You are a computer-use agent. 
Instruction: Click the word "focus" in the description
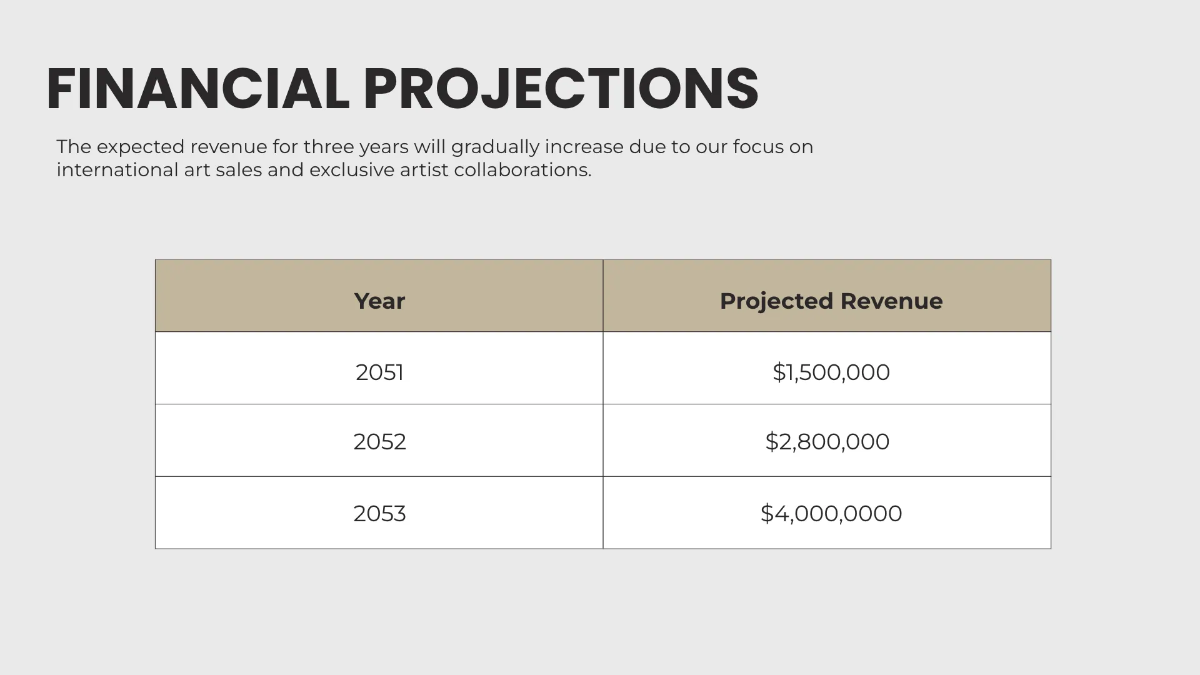(x=760, y=147)
